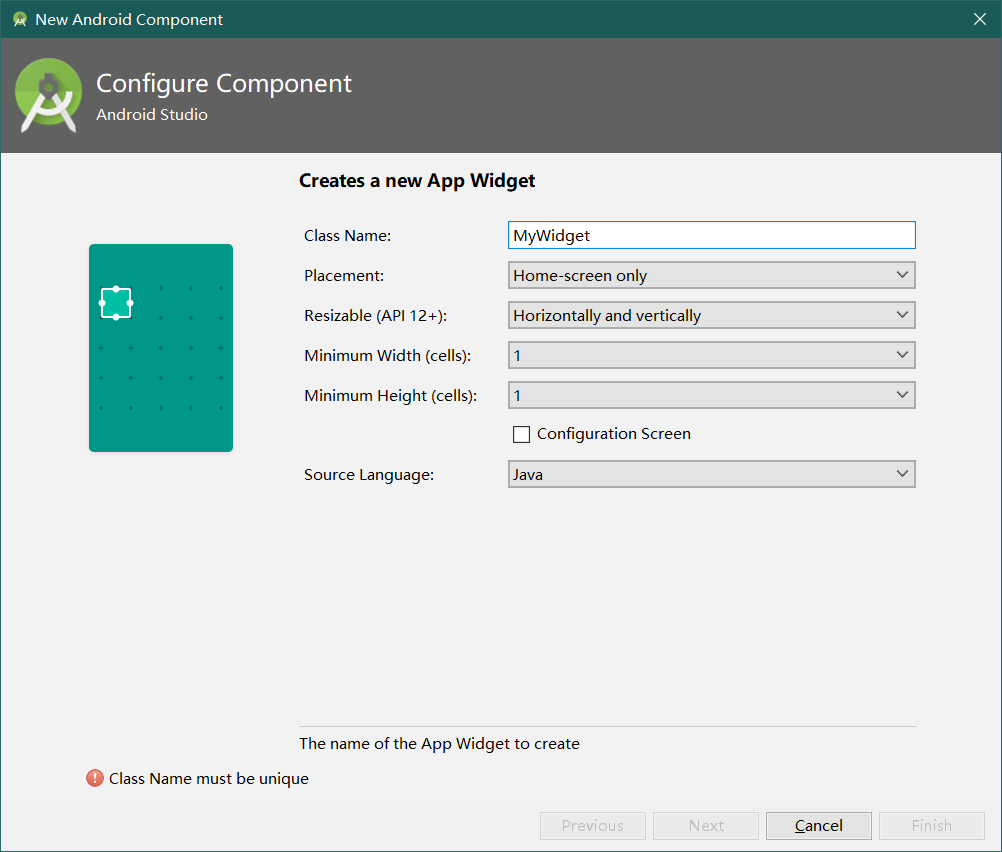
Task: Click the Previous button
Action: 592,826
